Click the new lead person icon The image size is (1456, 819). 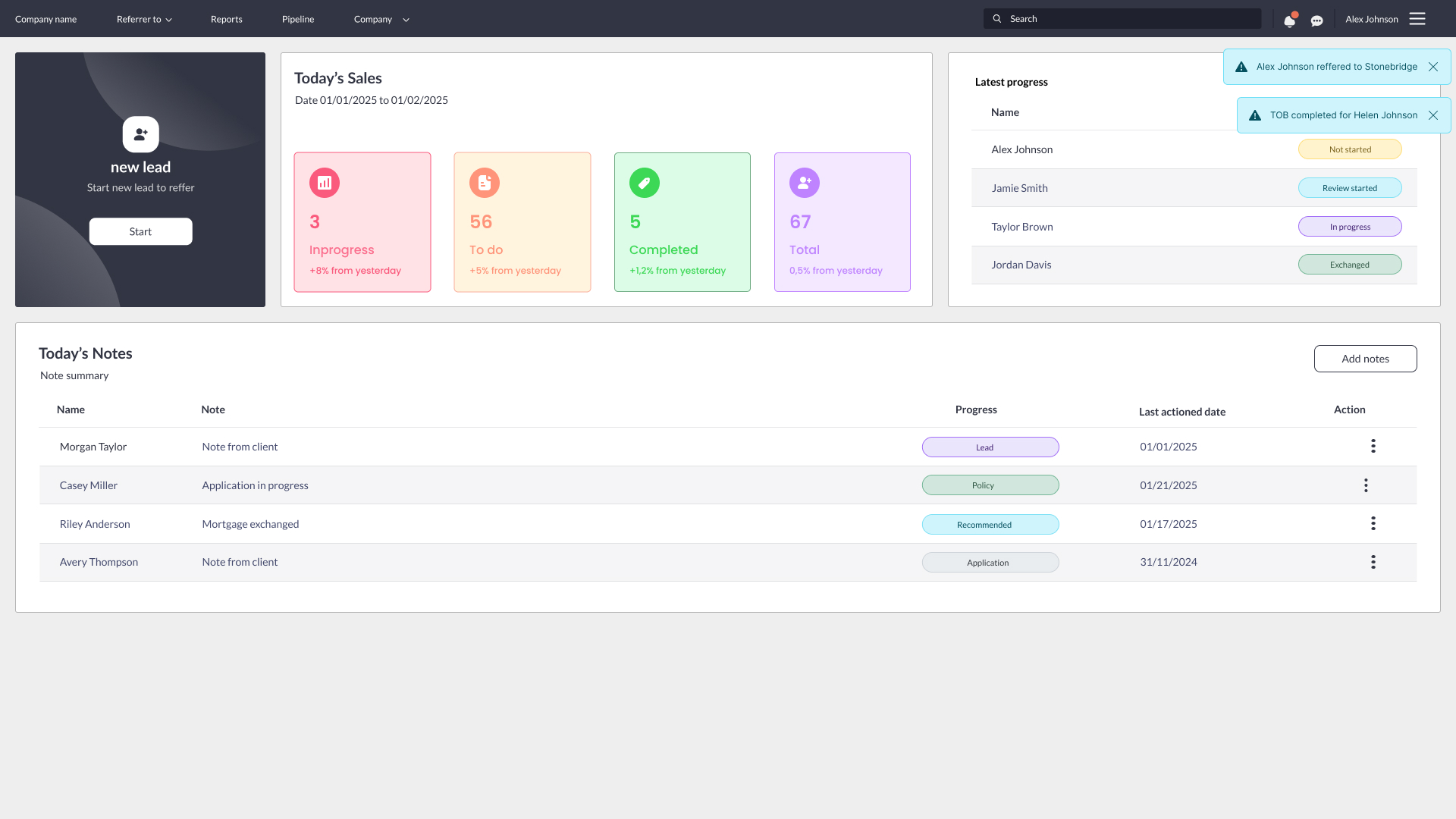click(140, 134)
